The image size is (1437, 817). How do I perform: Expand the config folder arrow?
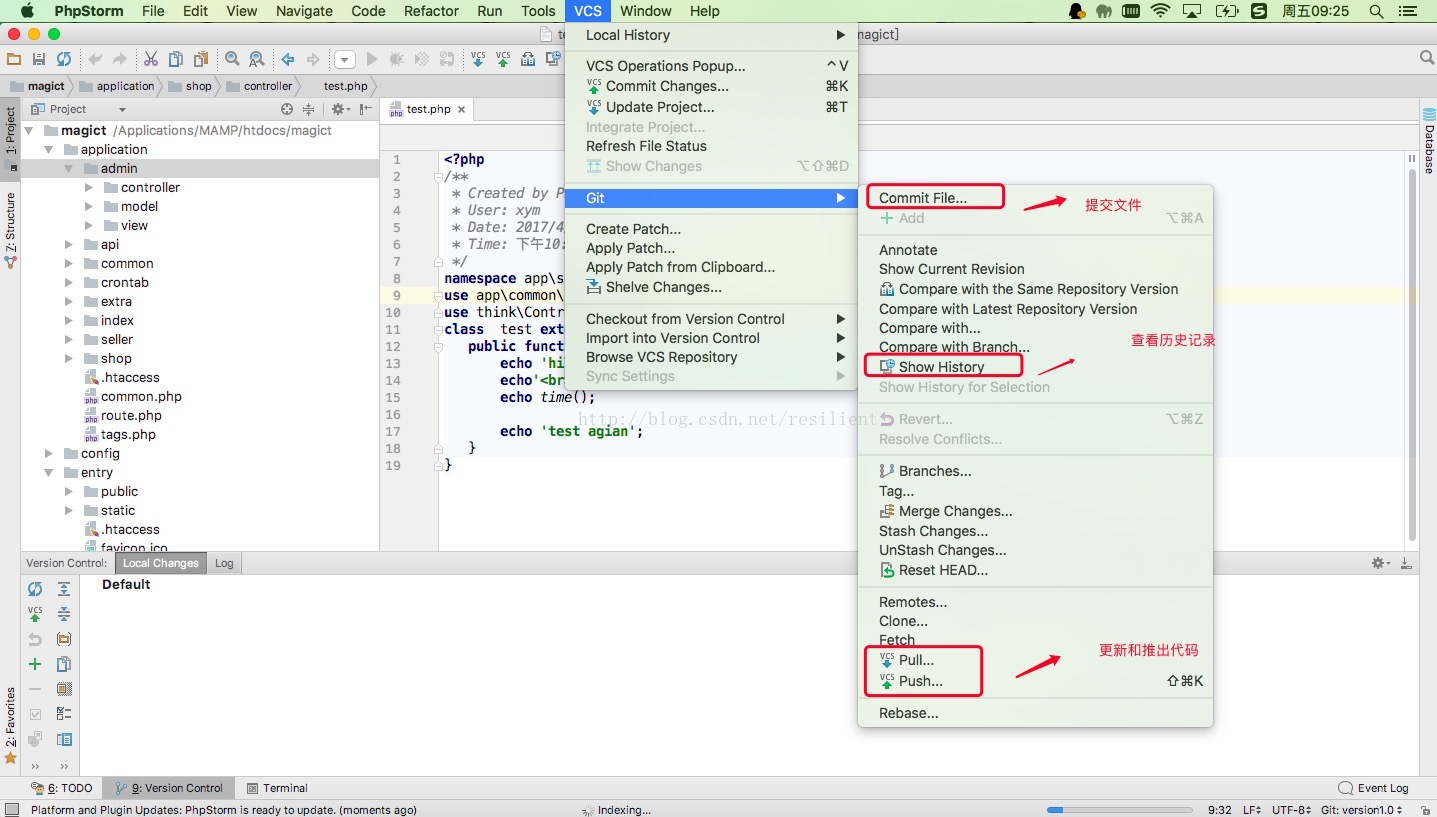(x=49, y=454)
